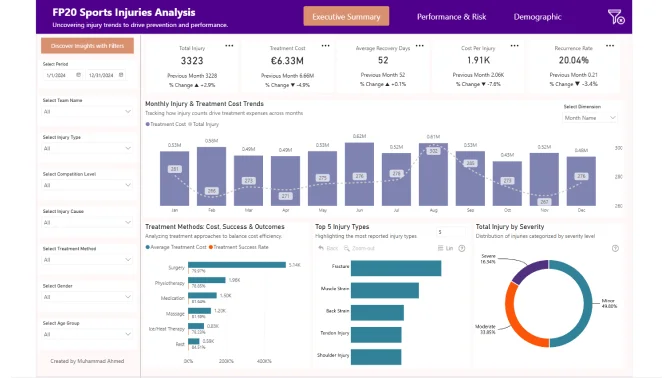Expand Select Gender dropdown
Viewport: 672px width, 378px height.
tap(87, 297)
